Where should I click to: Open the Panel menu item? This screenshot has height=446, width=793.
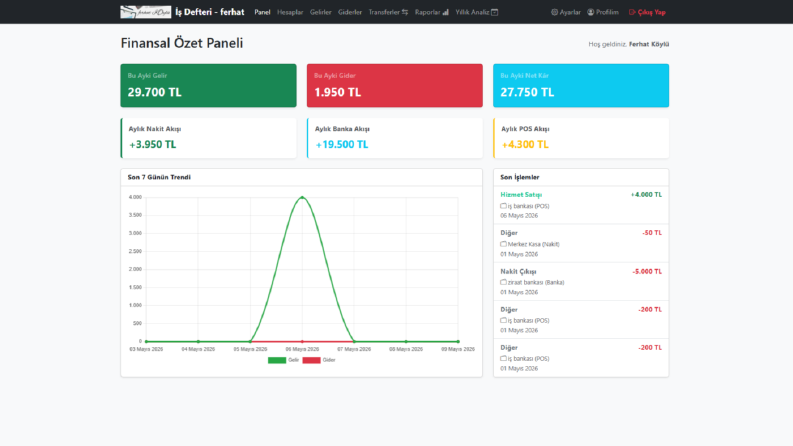click(x=262, y=12)
